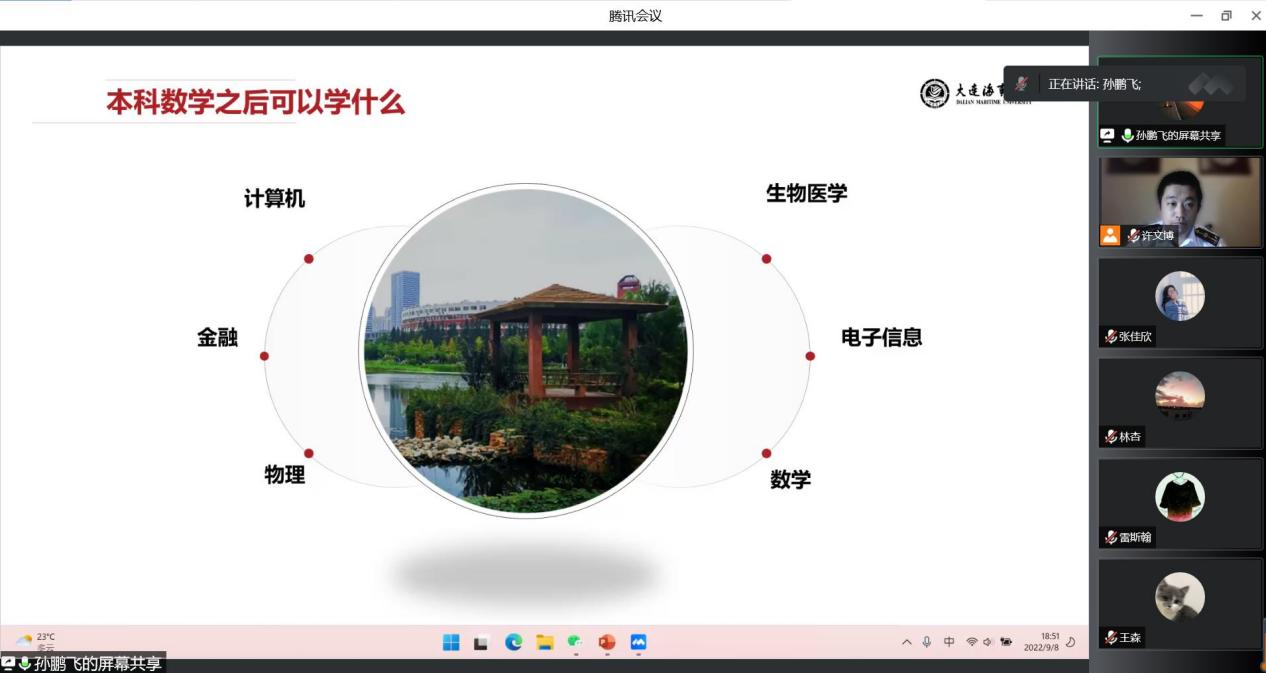Open the 18:51 clock calendar flyout
This screenshot has height=673, width=1266.
pyautogui.click(x=1041, y=641)
